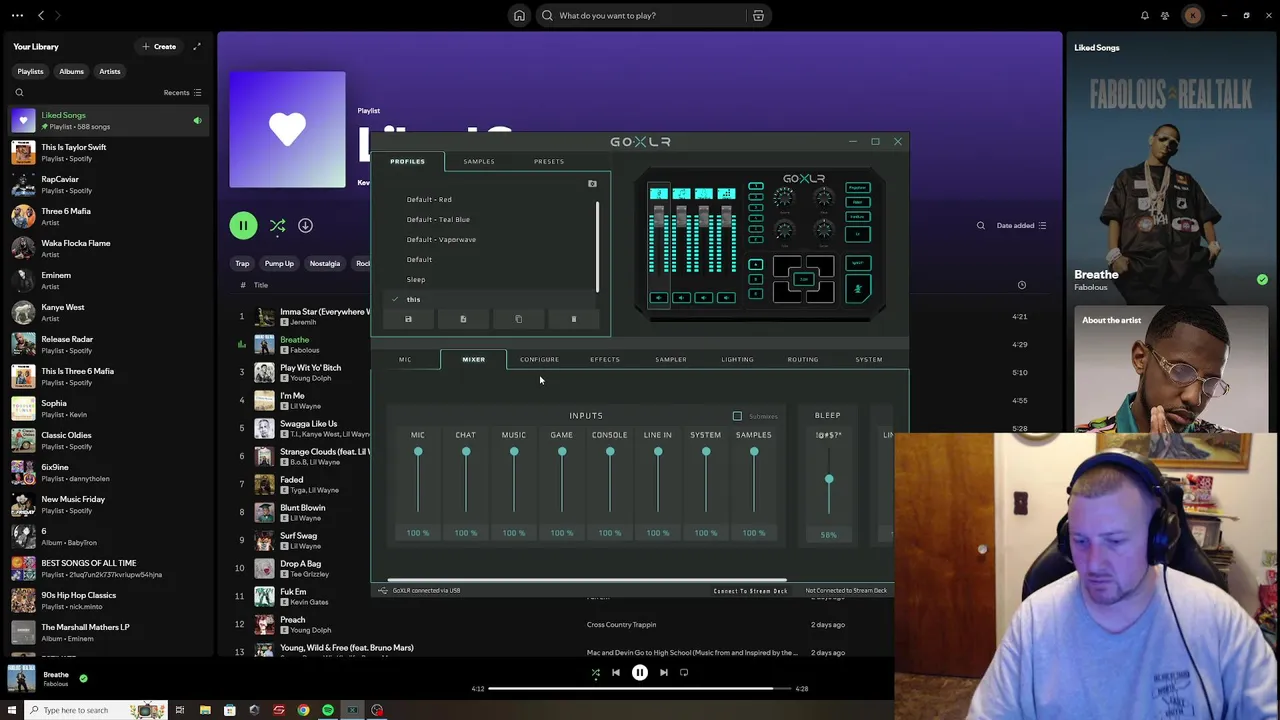Filter library by Playlists
The image size is (1280, 720).
30,71
